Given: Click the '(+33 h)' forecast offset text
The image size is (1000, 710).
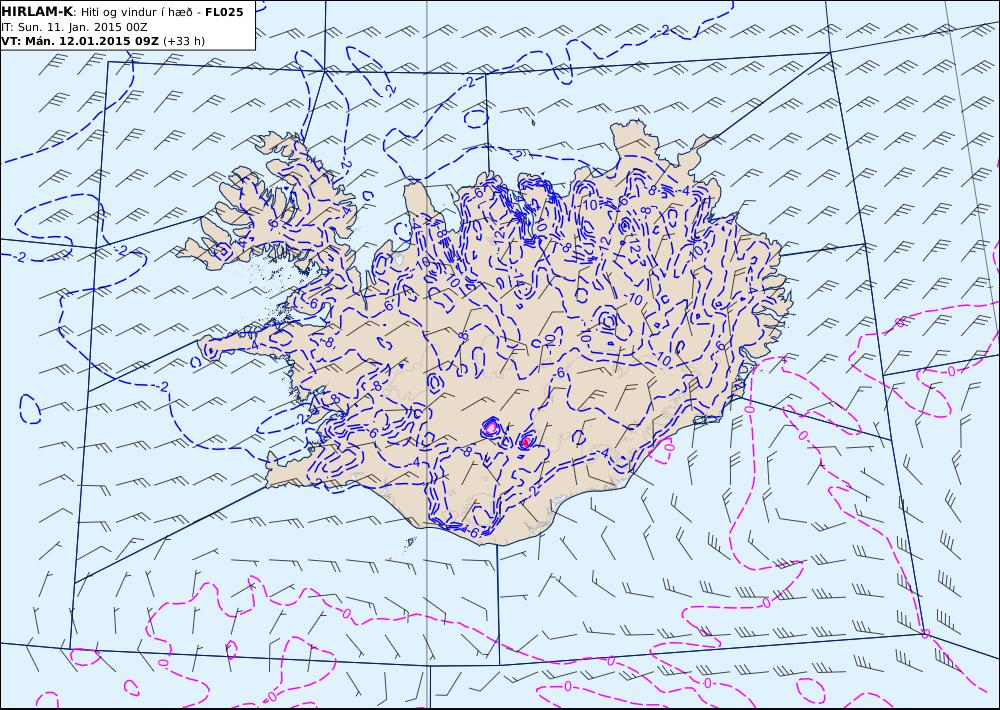Looking at the screenshot, I should 184,41.
